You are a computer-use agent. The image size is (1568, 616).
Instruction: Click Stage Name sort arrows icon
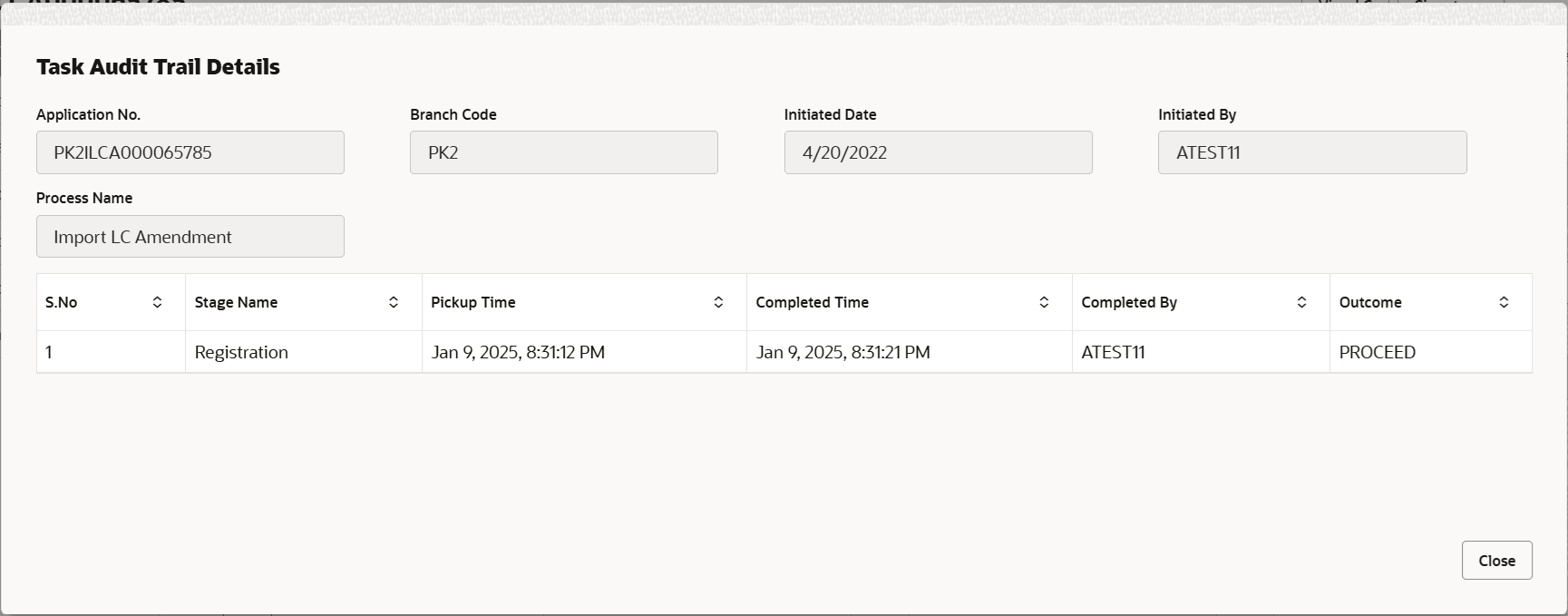394,302
